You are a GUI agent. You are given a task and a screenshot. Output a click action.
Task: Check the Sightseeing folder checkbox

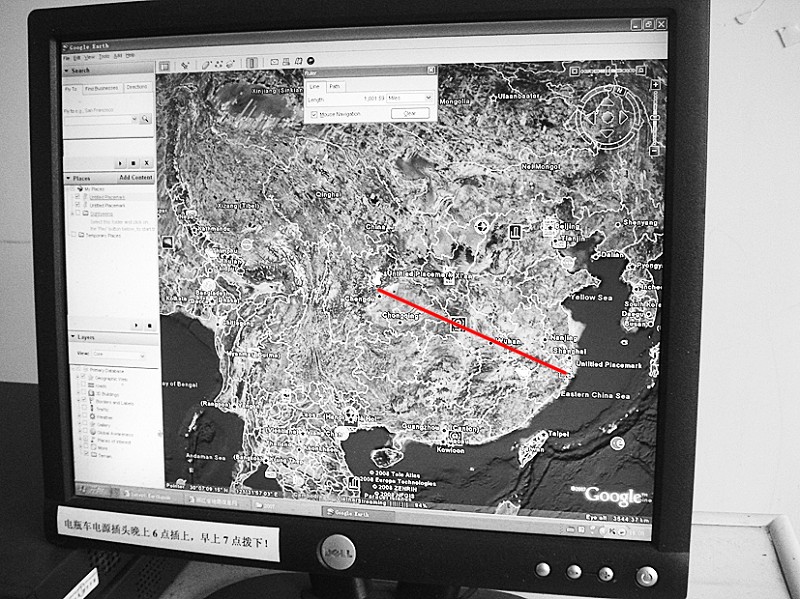78,213
